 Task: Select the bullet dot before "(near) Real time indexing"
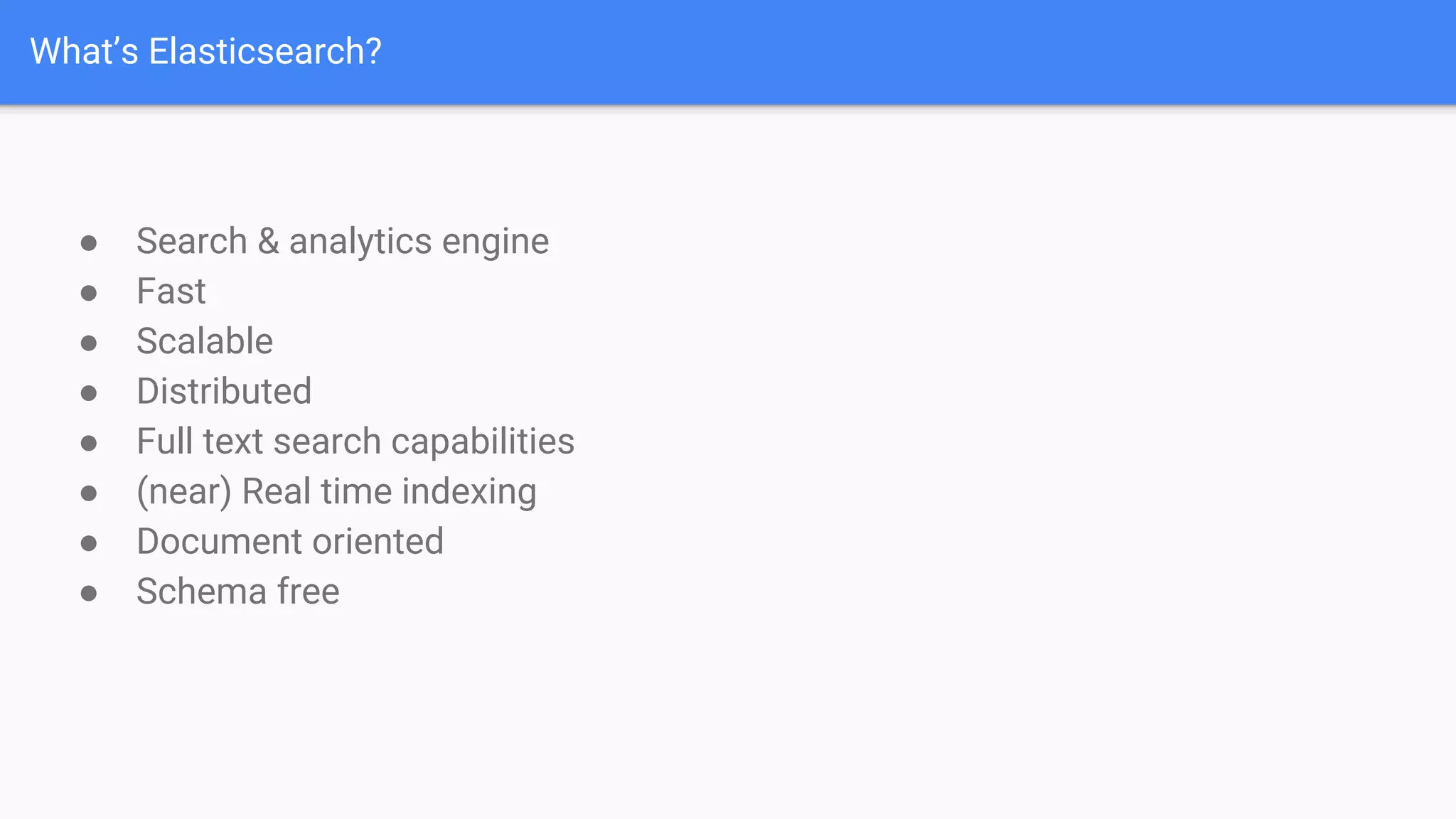coord(89,493)
